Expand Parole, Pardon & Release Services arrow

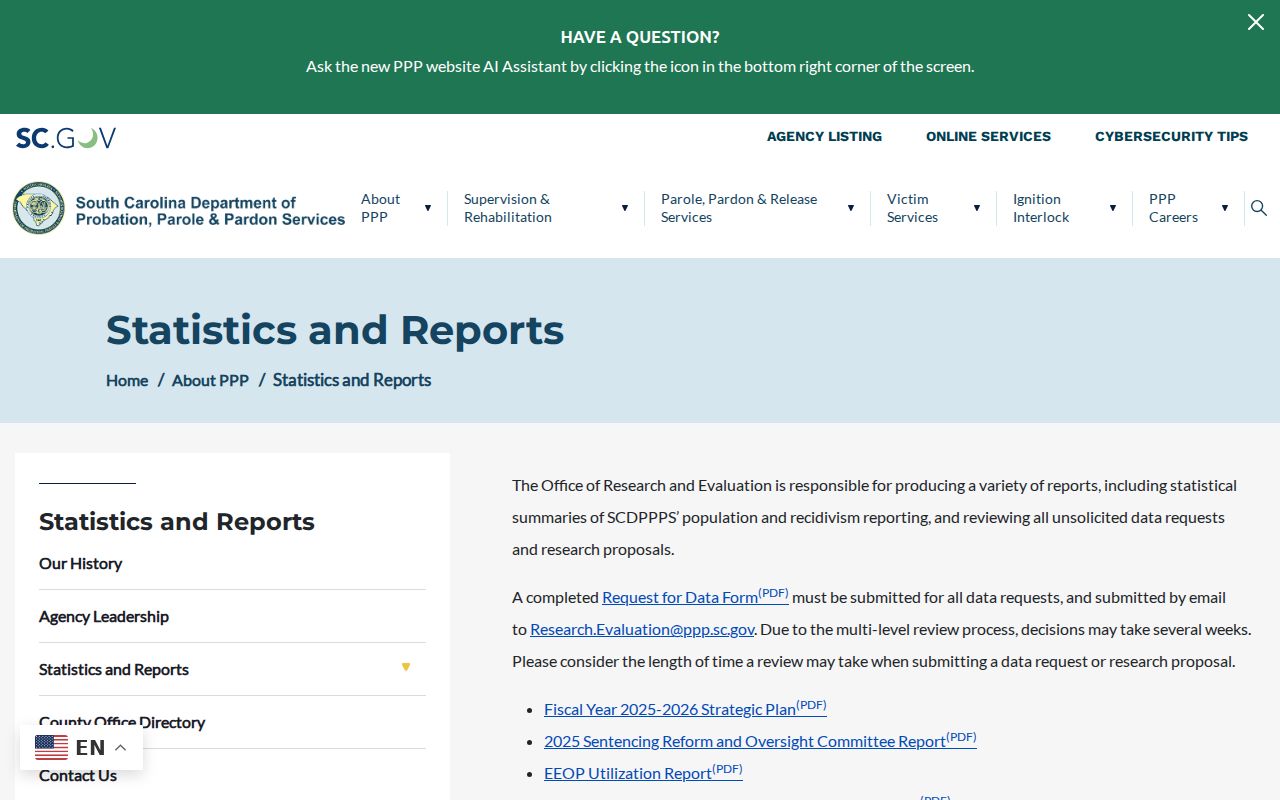(x=851, y=208)
